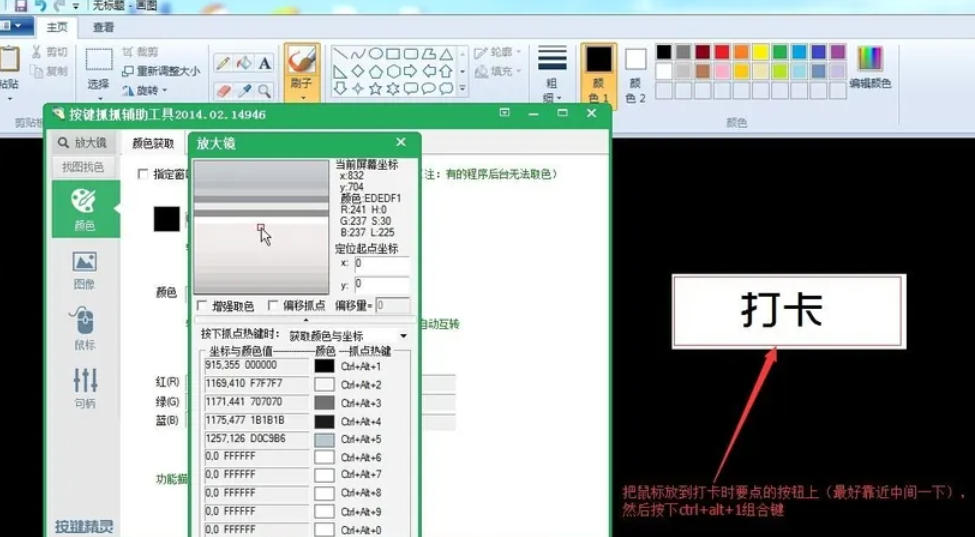The image size is (975, 537).
Task: Click the 707070 gray swatch for Ctrl+Alt+3
Action: click(x=325, y=403)
